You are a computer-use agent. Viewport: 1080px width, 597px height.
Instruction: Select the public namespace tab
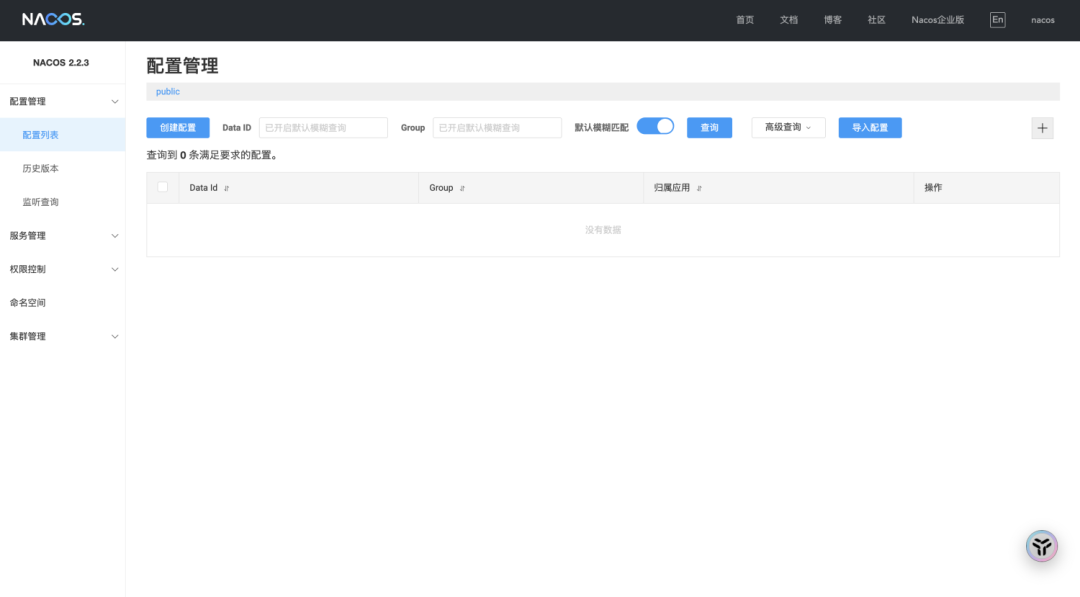[167, 92]
